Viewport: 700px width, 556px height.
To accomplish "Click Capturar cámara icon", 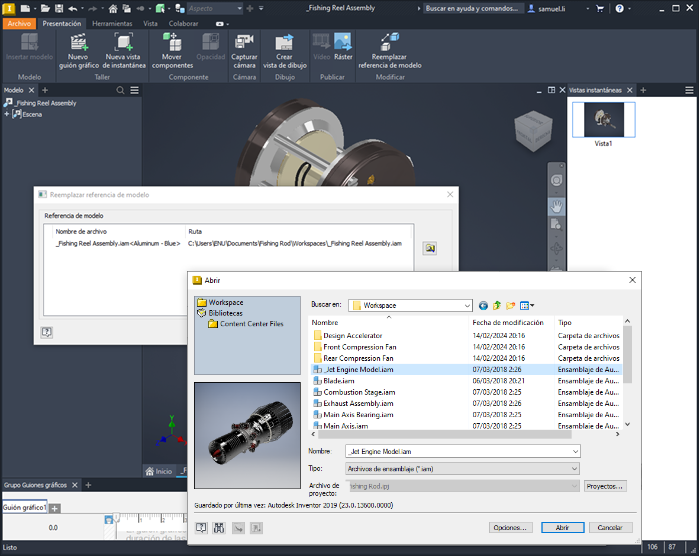I will 244,42.
